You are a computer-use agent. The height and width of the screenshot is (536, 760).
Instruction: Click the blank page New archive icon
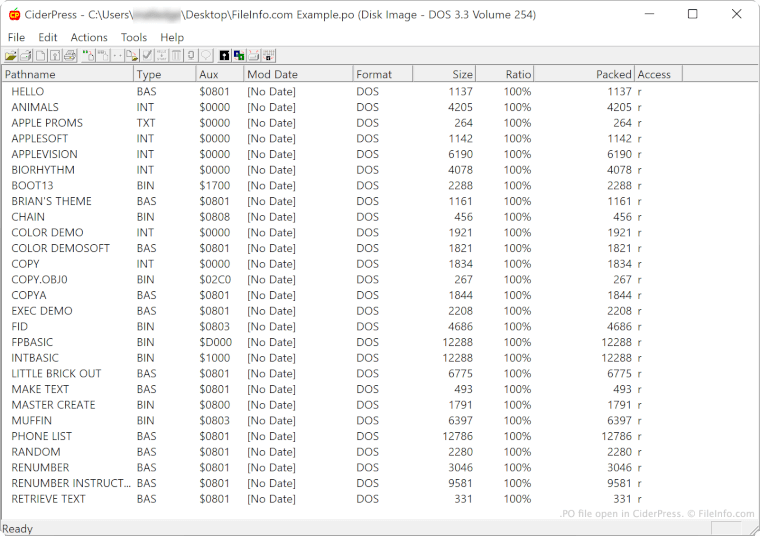40,56
